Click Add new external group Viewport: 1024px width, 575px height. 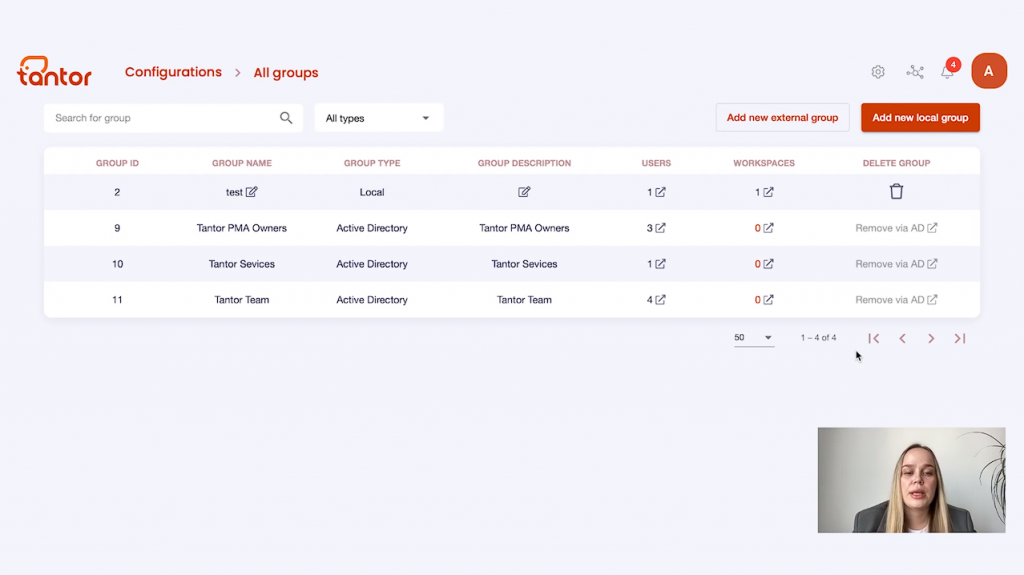[782, 118]
